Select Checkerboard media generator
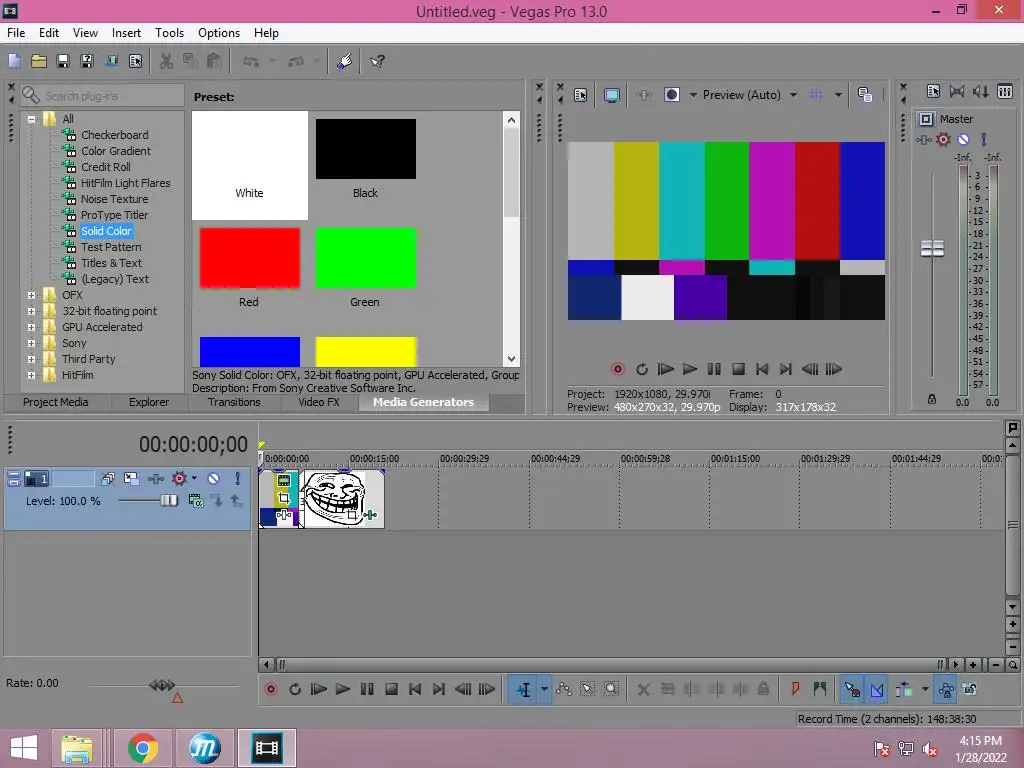Screen dimensions: 1024x768 (x=114, y=135)
